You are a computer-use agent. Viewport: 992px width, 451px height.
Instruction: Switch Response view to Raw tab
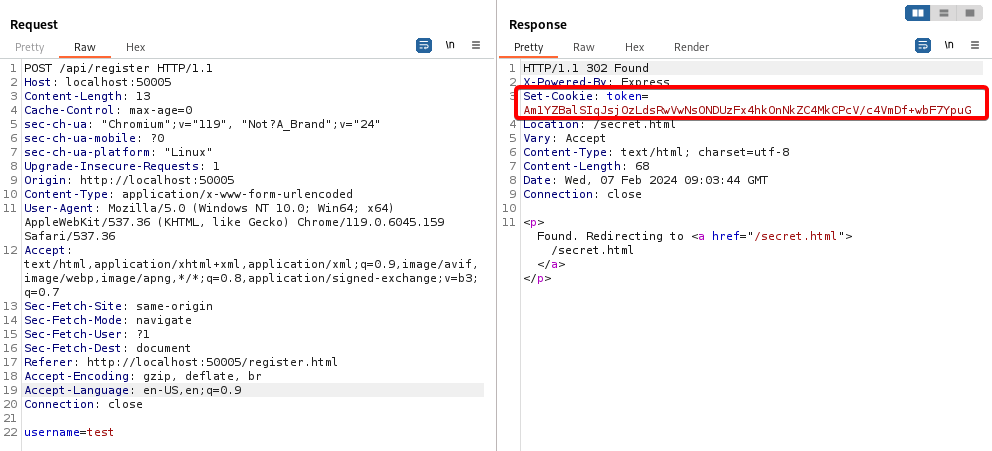(x=583, y=47)
